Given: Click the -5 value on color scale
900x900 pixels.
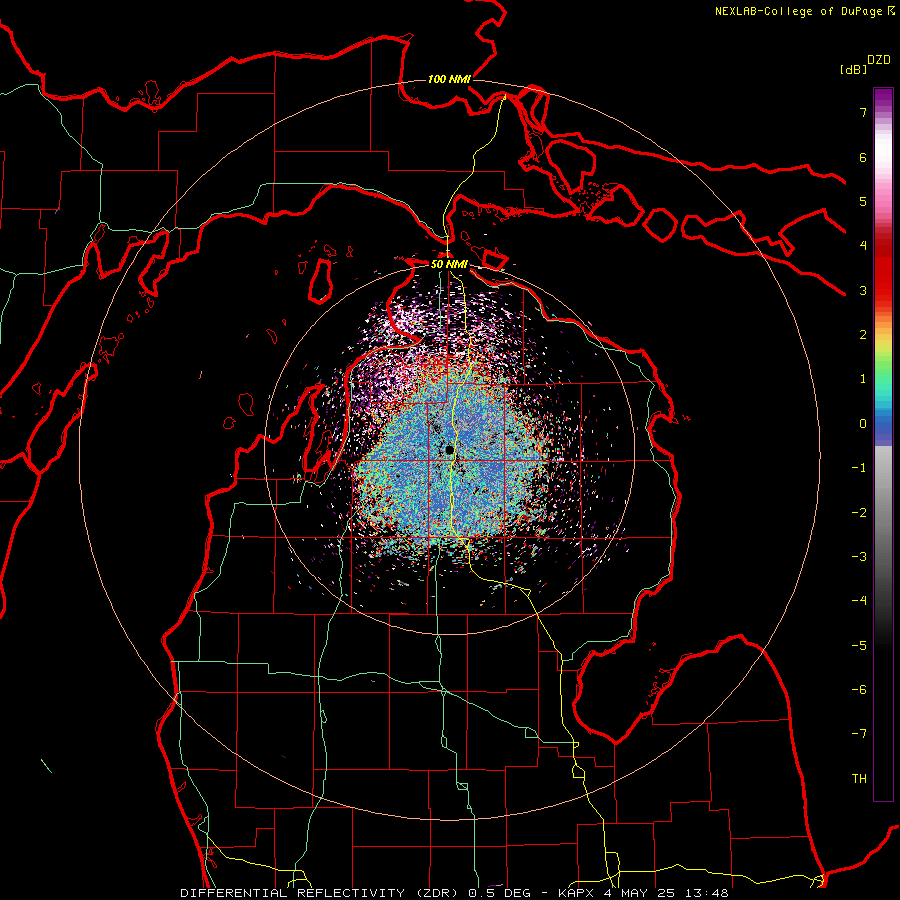Looking at the screenshot, I should 859,646.
